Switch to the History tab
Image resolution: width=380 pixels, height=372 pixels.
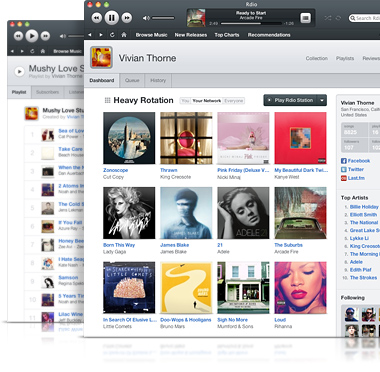[x=158, y=80]
